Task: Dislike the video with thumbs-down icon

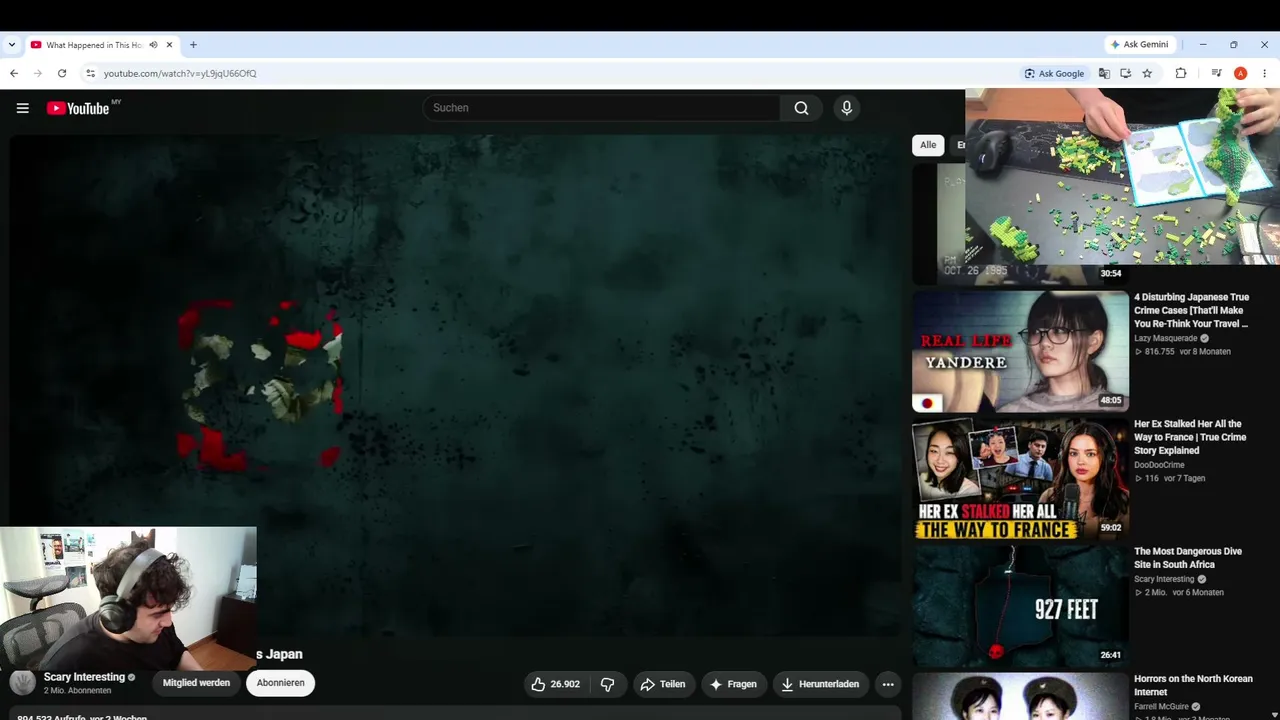Action: point(607,684)
